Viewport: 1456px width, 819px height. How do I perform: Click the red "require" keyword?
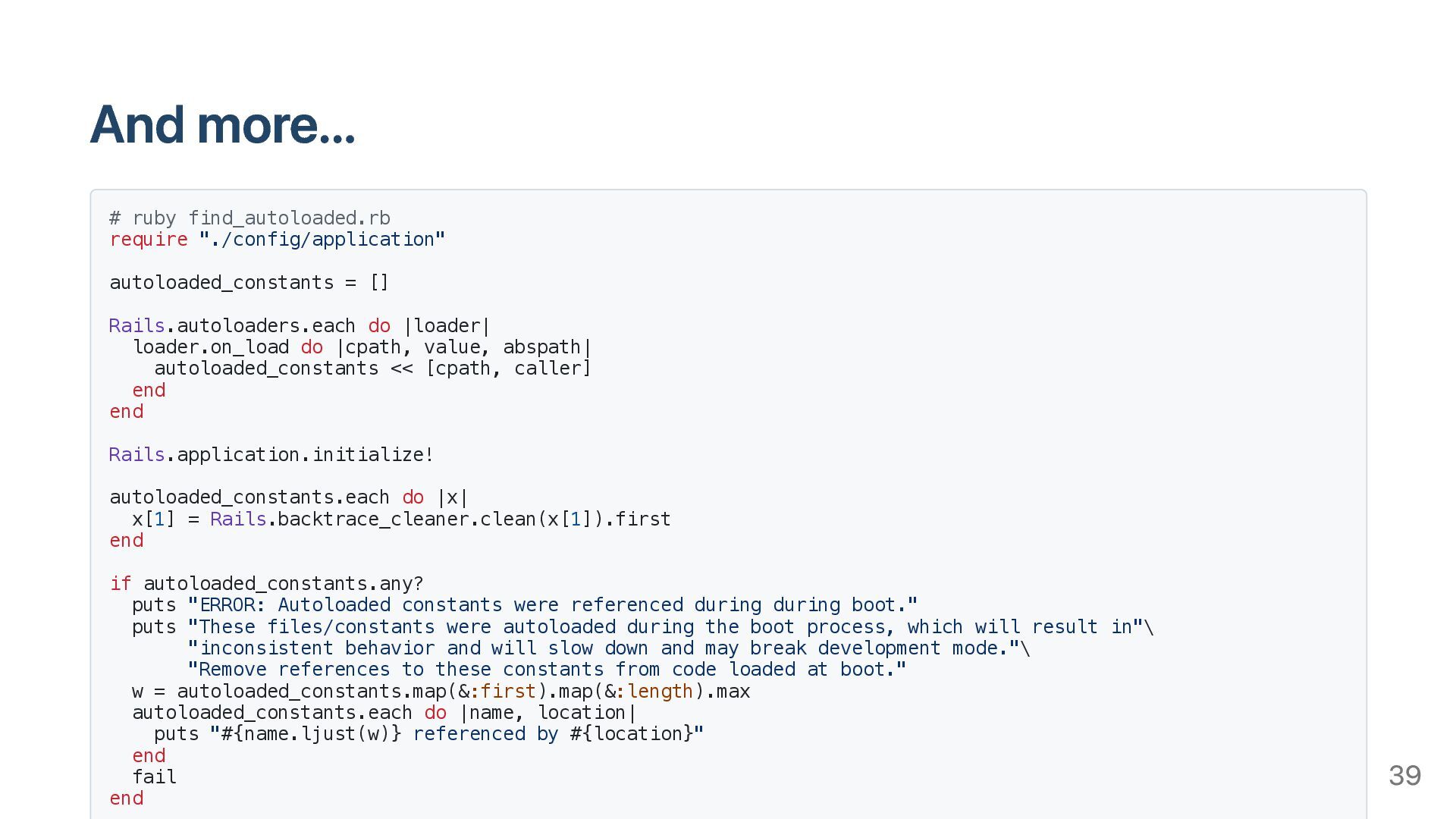(149, 240)
